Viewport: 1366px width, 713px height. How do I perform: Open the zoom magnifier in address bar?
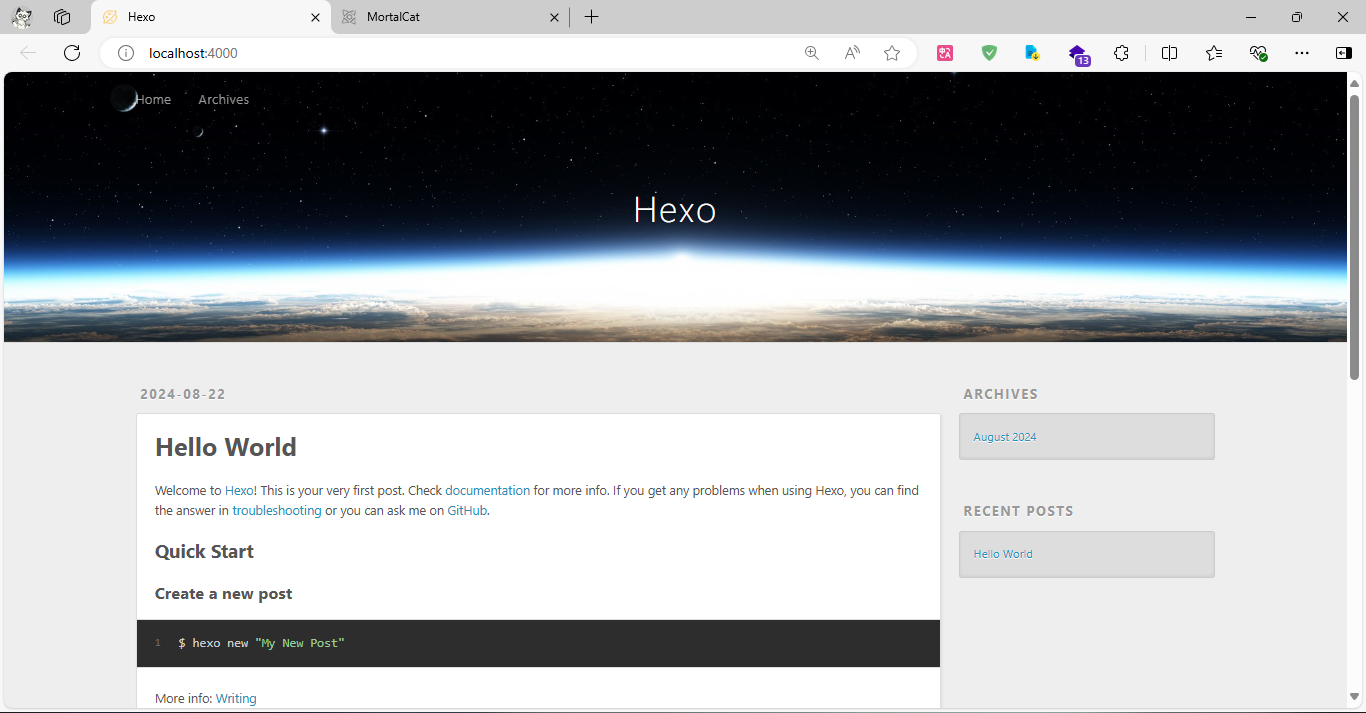tap(812, 53)
